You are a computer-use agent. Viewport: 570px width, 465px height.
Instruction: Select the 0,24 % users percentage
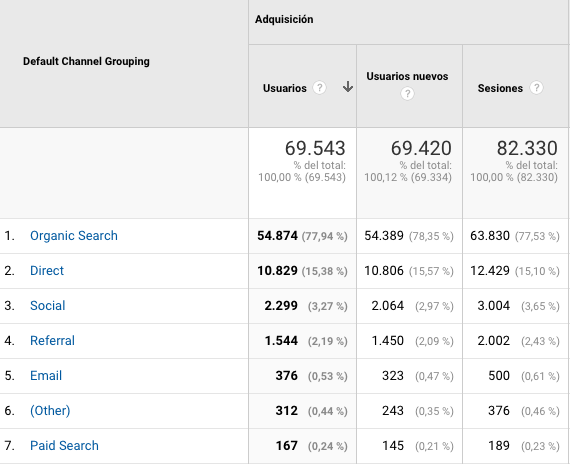tap(328, 446)
